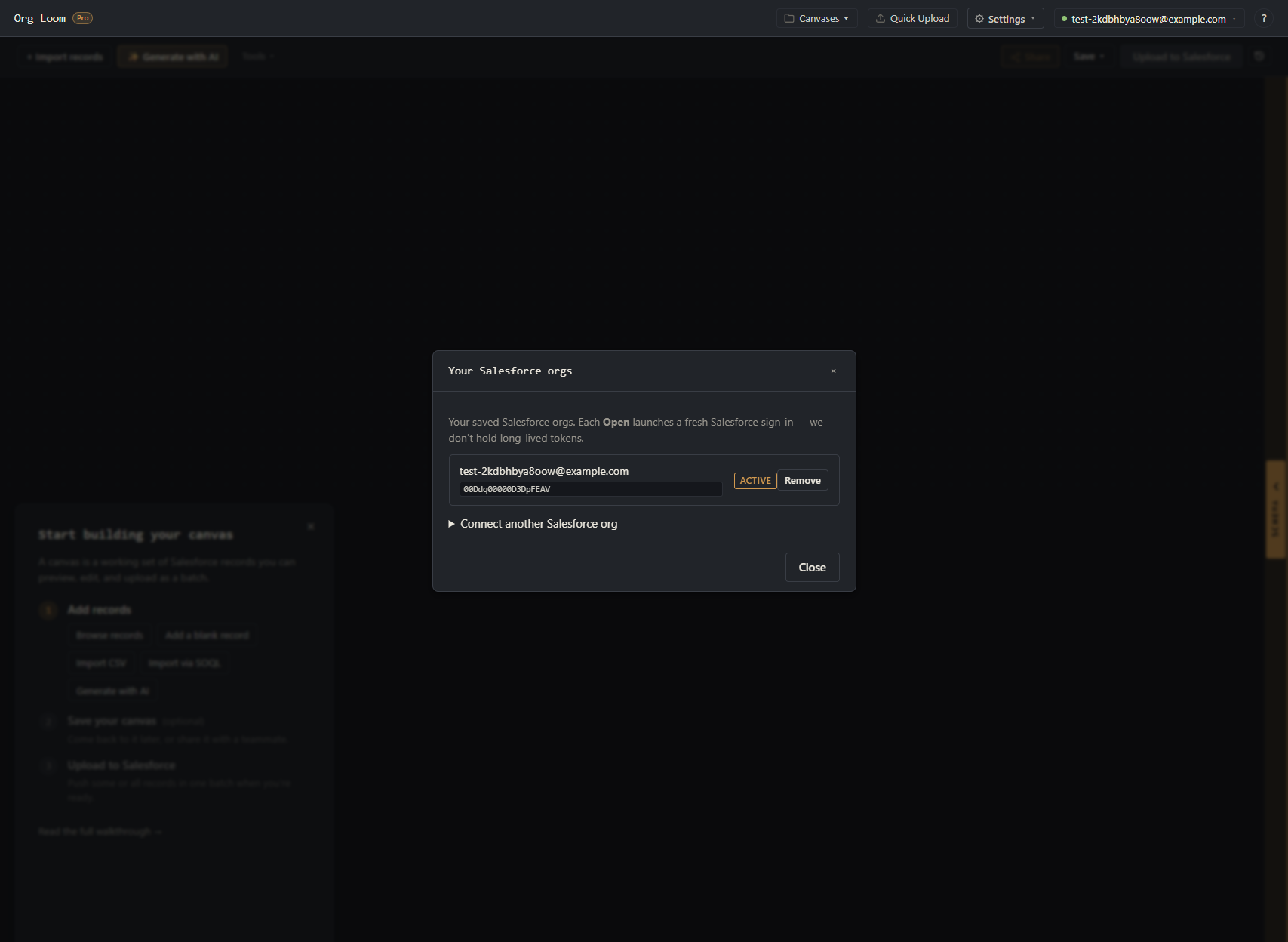Click Import records in the toolbar

click(x=65, y=57)
